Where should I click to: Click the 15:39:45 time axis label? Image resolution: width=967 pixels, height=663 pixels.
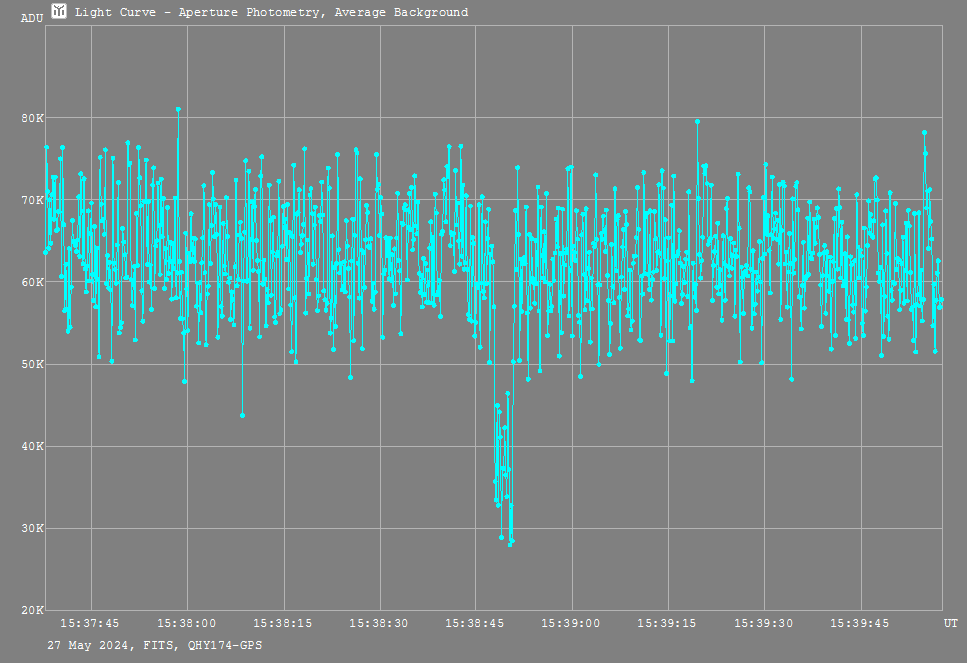(860, 624)
